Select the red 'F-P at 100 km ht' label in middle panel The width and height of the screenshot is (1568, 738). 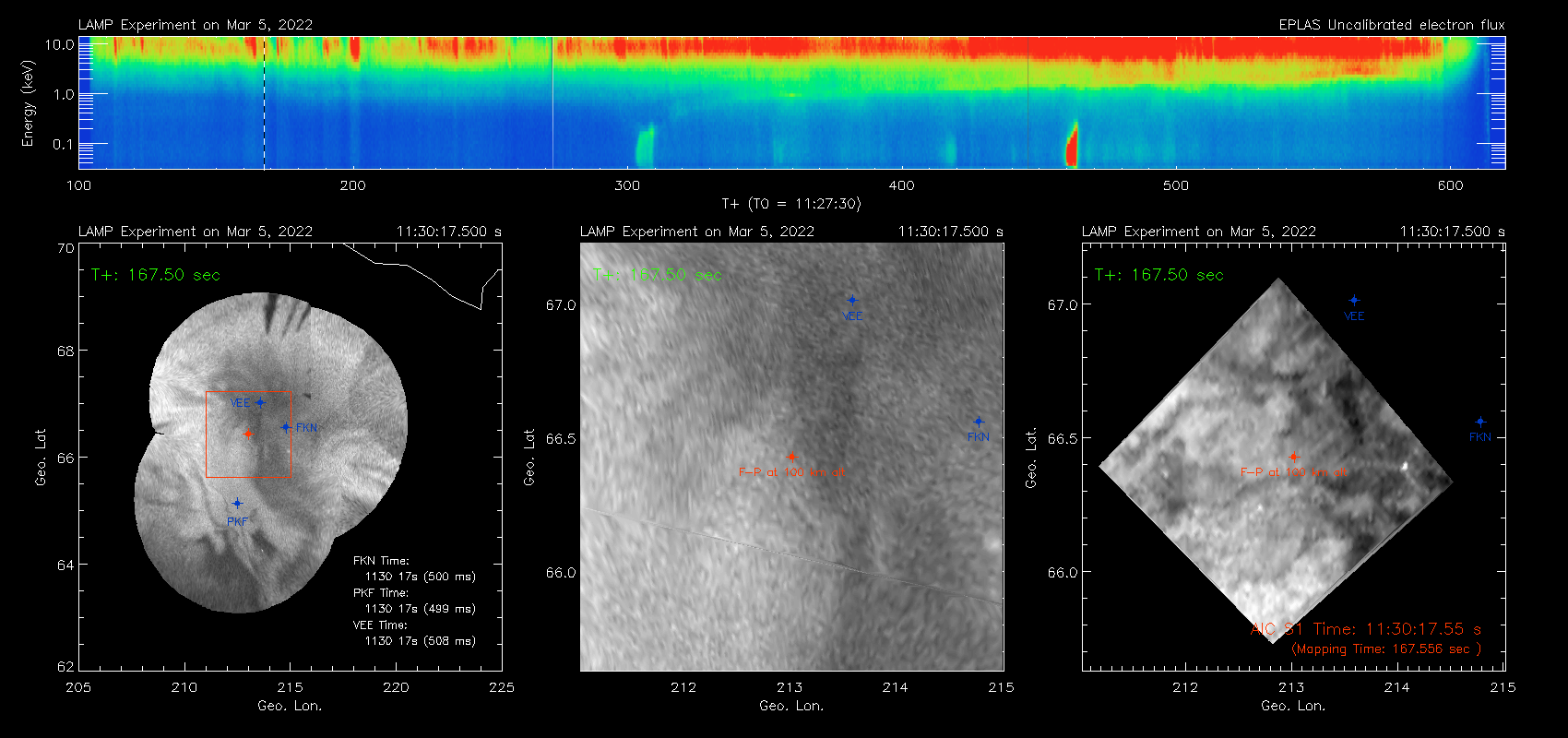click(x=791, y=472)
